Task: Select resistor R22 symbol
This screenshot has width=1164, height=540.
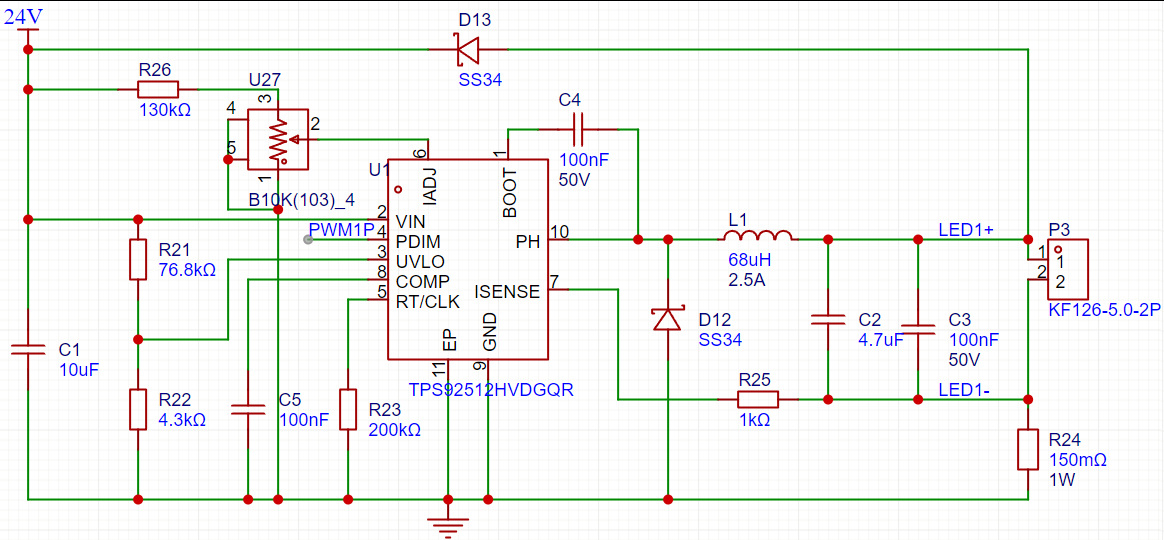Action: coord(137,409)
